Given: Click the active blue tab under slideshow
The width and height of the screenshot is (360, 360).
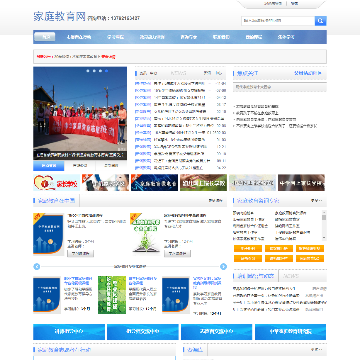Looking at the screenshot, I should (49, 165).
